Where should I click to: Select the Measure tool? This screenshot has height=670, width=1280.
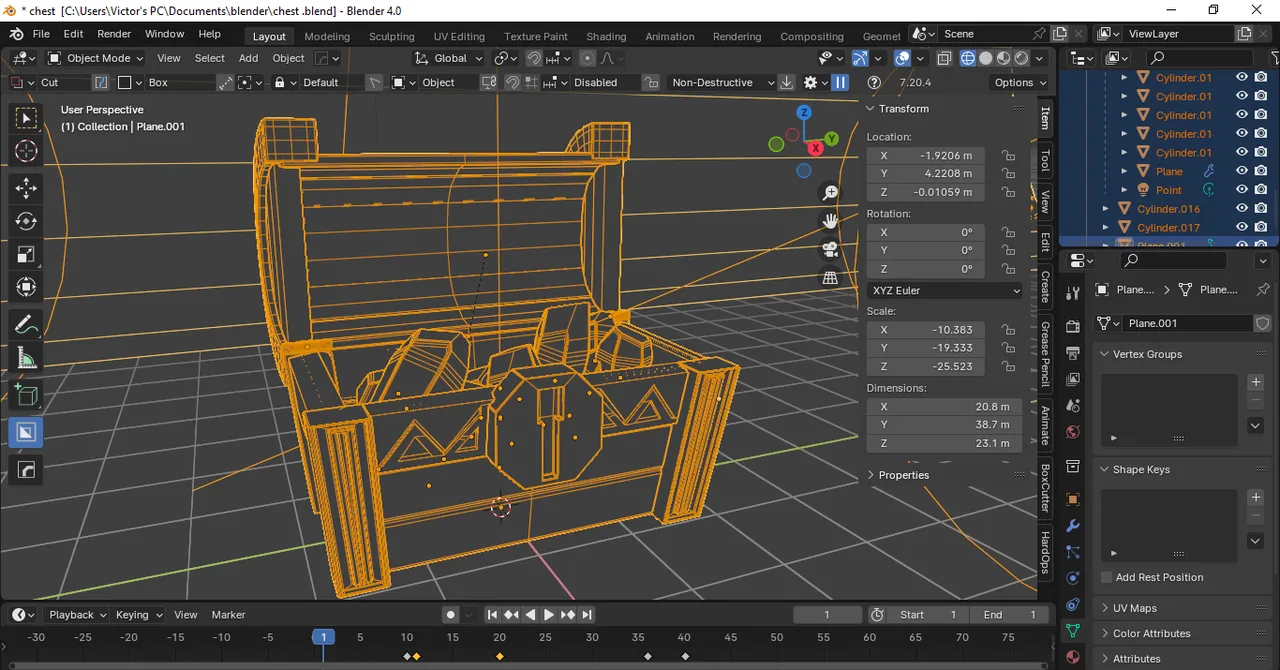26,359
